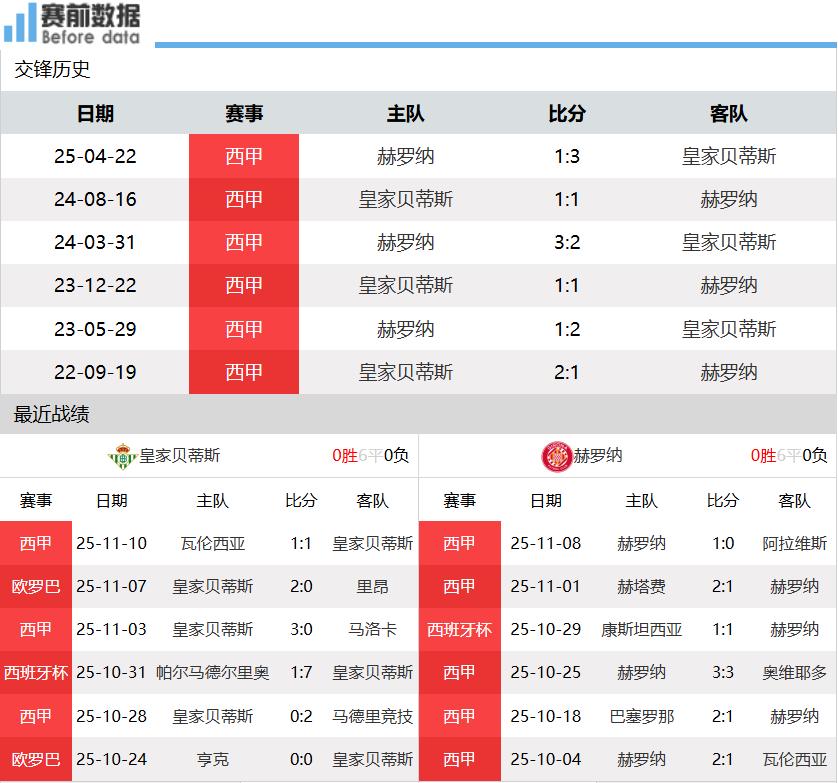Click score 1:0 in the 25-11-08 match
Screen dimensions: 838x783
pos(723,544)
